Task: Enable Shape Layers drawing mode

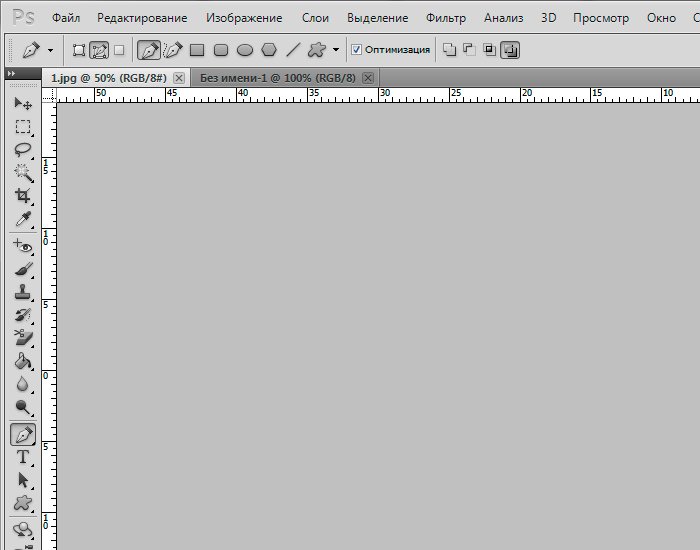Action: pos(79,49)
